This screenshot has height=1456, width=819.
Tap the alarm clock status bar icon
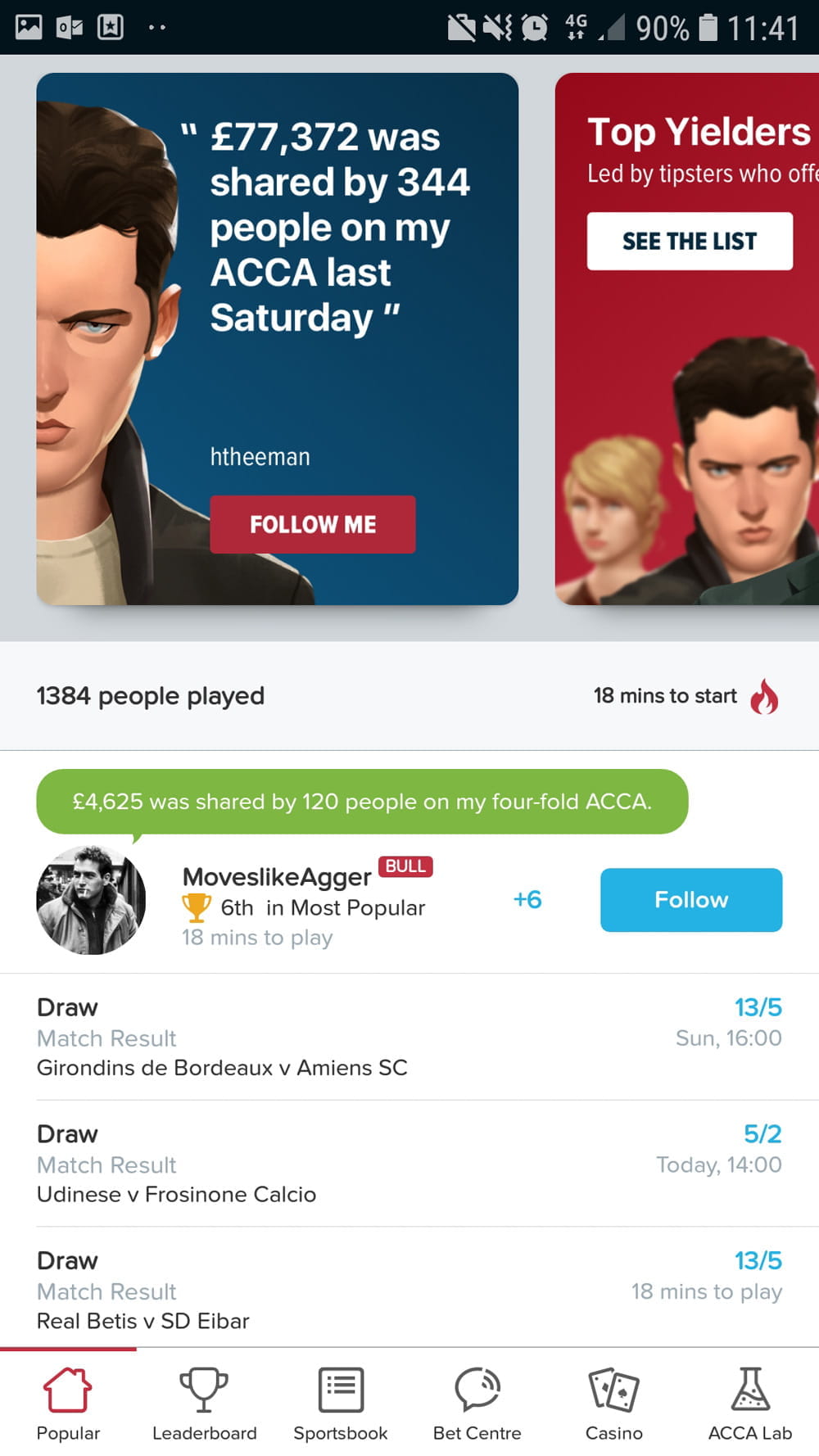click(x=535, y=28)
